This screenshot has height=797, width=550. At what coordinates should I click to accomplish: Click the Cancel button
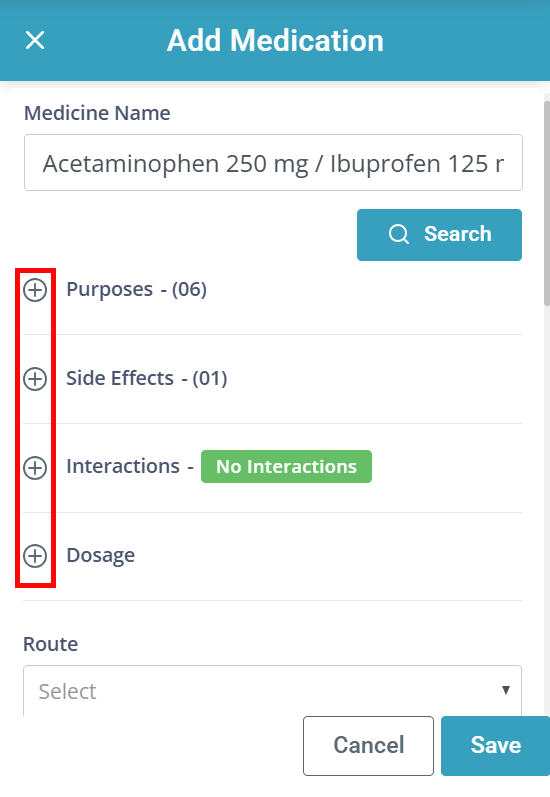click(x=369, y=746)
